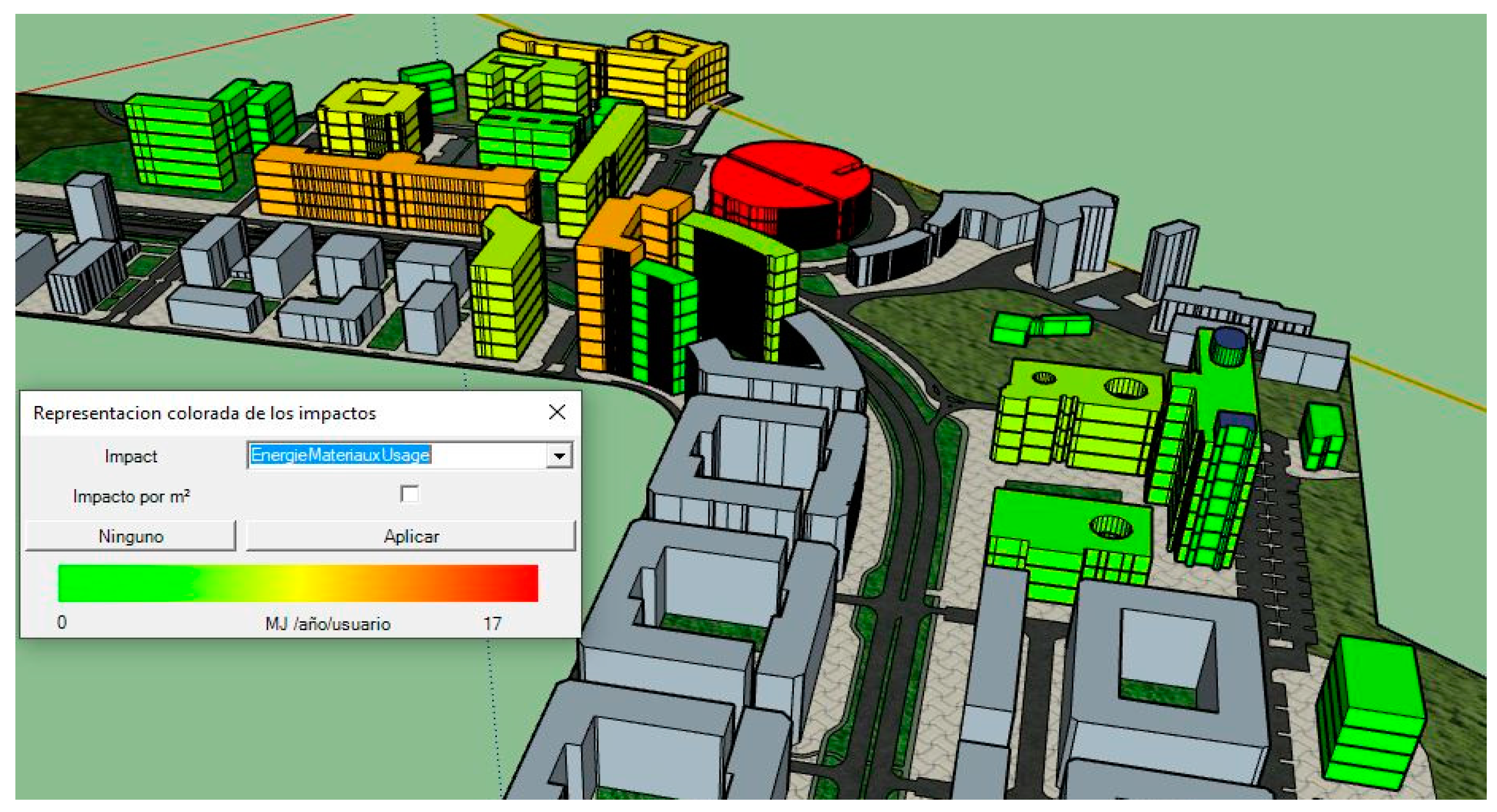Click the EnergieMateriauxUsage combo box text

coord(340,455)
